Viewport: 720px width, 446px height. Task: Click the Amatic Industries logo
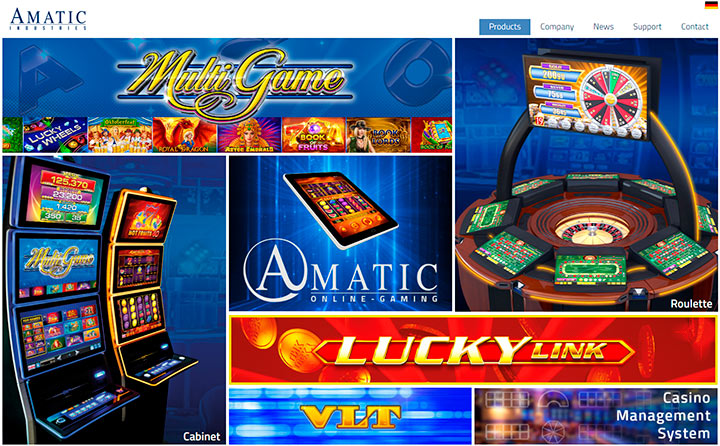click(48, 19)
